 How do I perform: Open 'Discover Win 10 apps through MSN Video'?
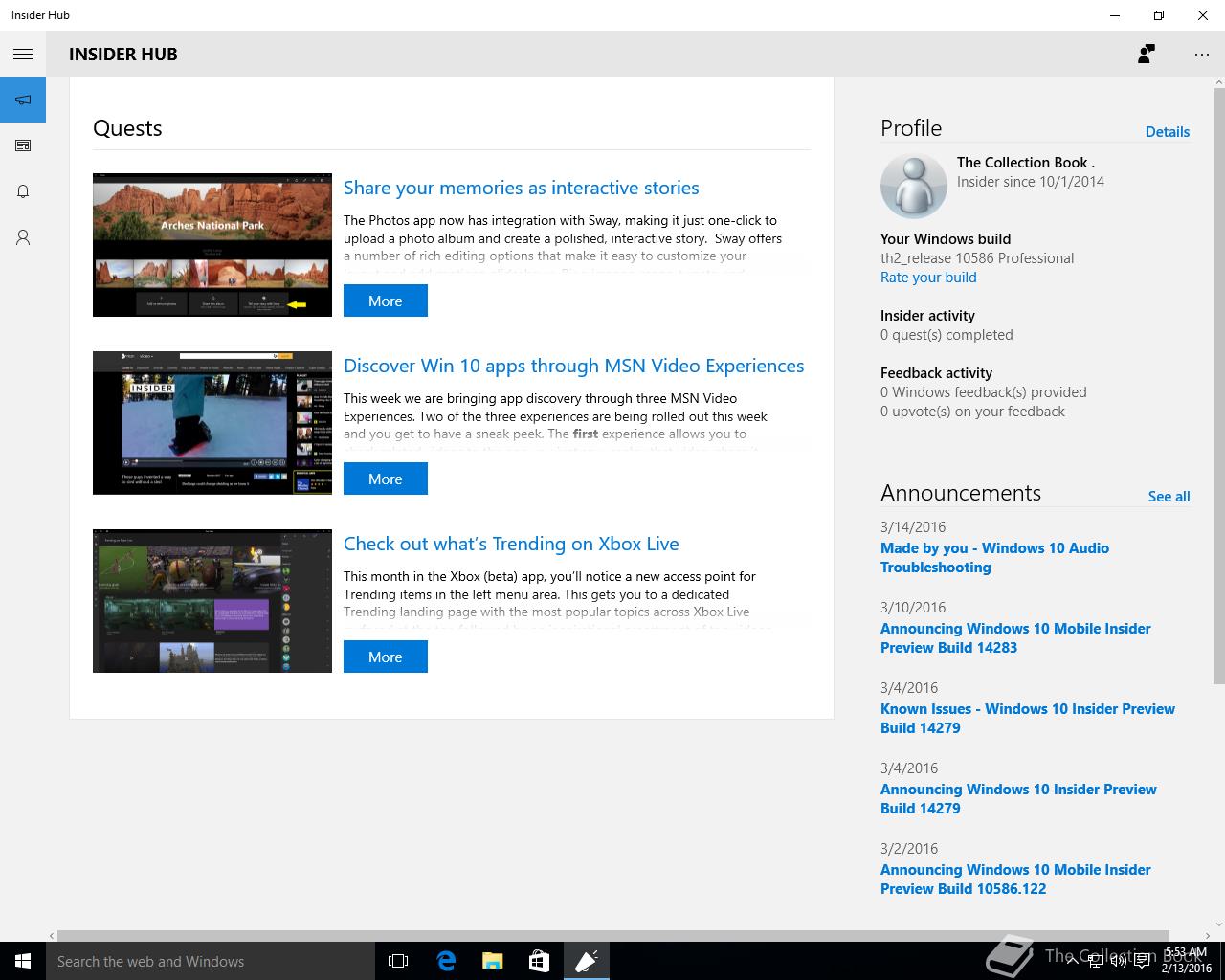tap(574, 366)
